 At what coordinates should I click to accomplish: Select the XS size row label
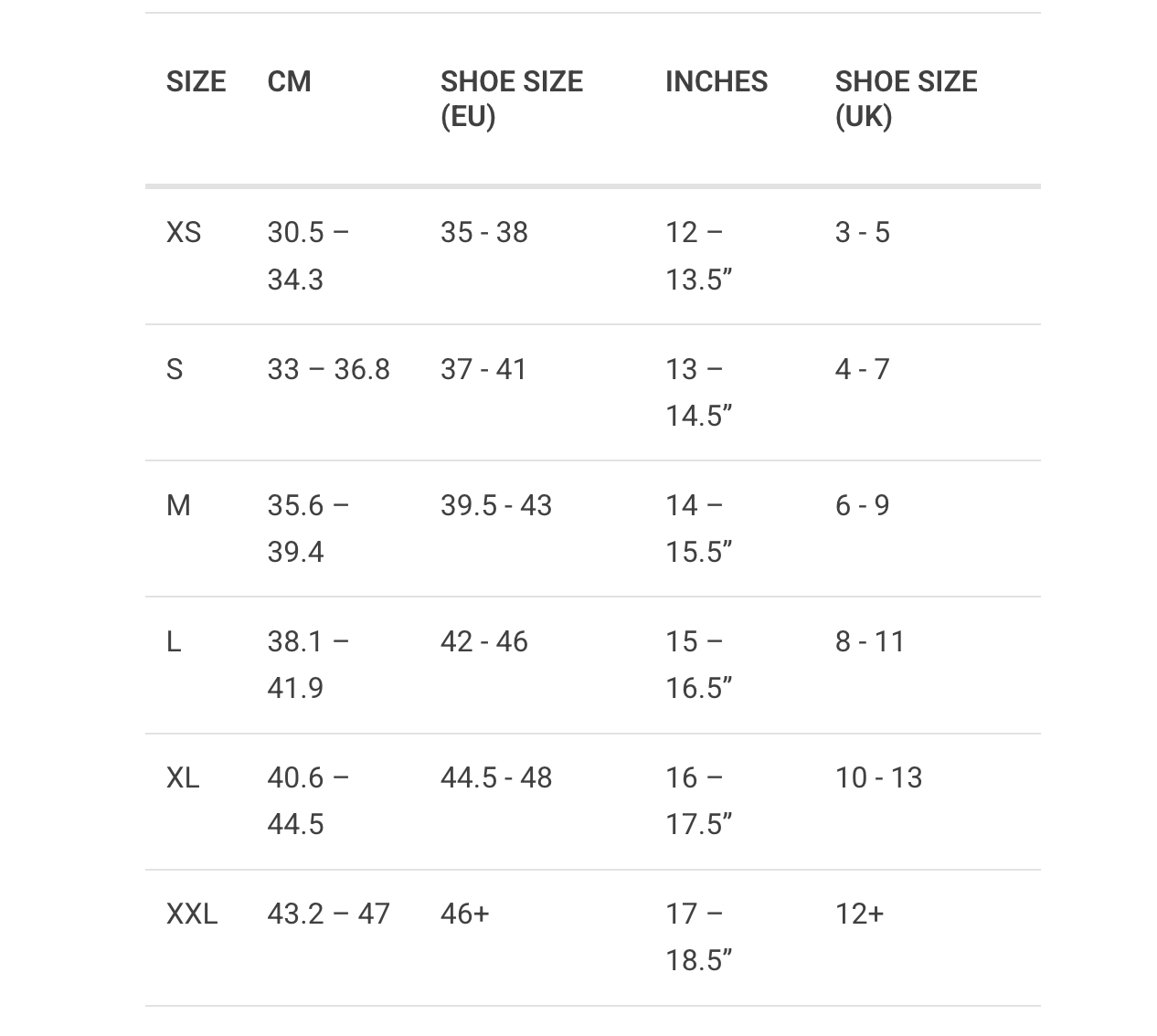(183, 232)
